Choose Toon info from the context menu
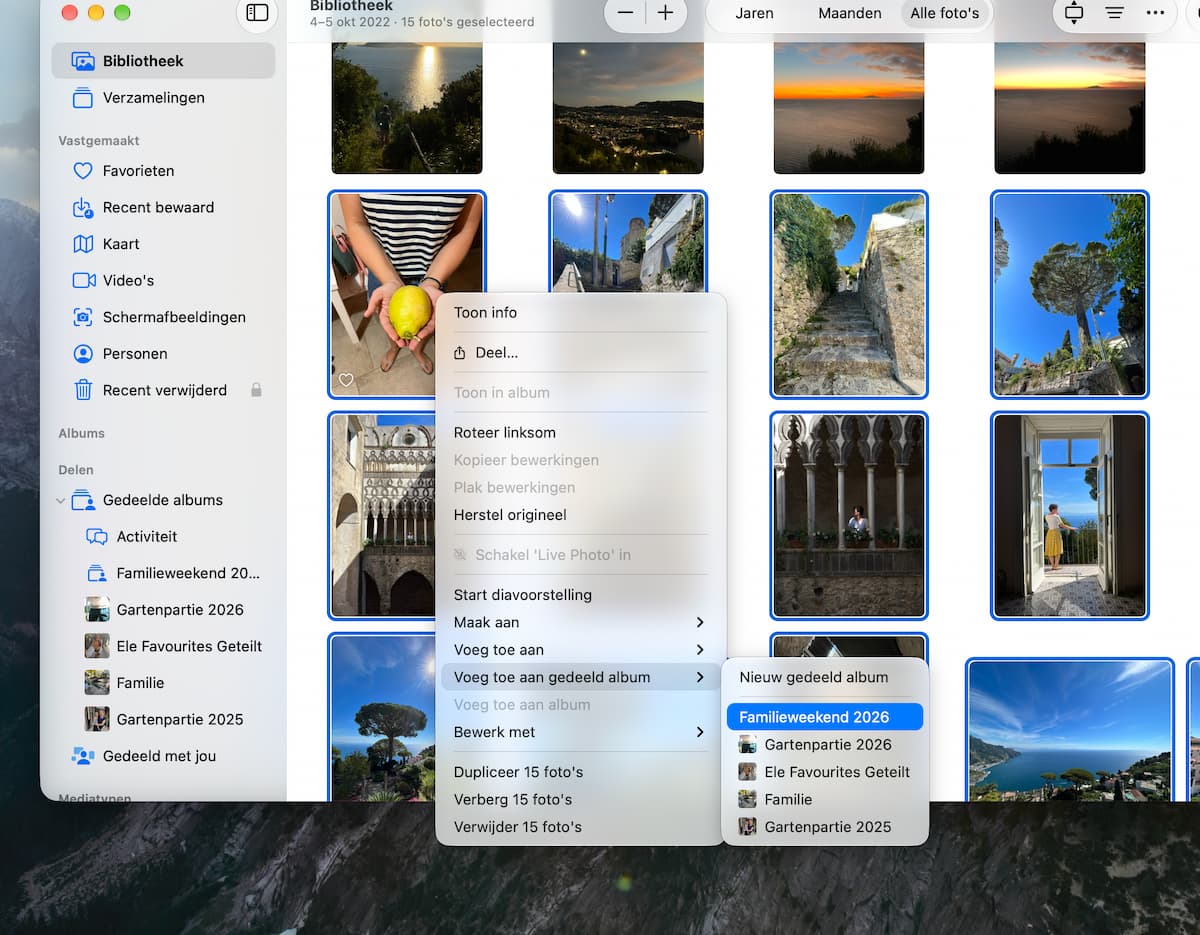 (580, 313)
